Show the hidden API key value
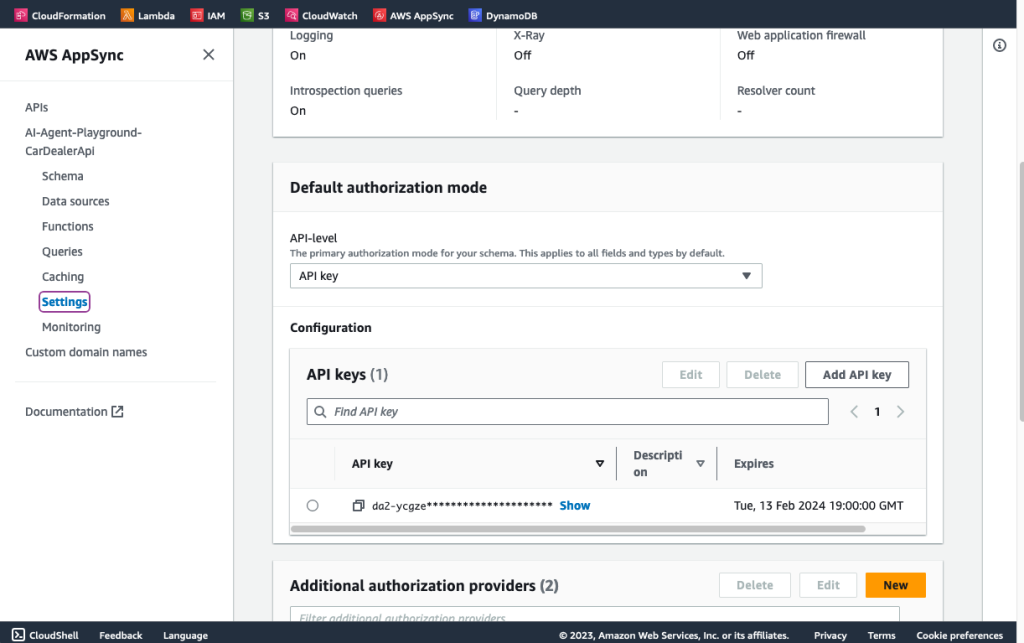1024x643 pixels. [x=574, y=505]
